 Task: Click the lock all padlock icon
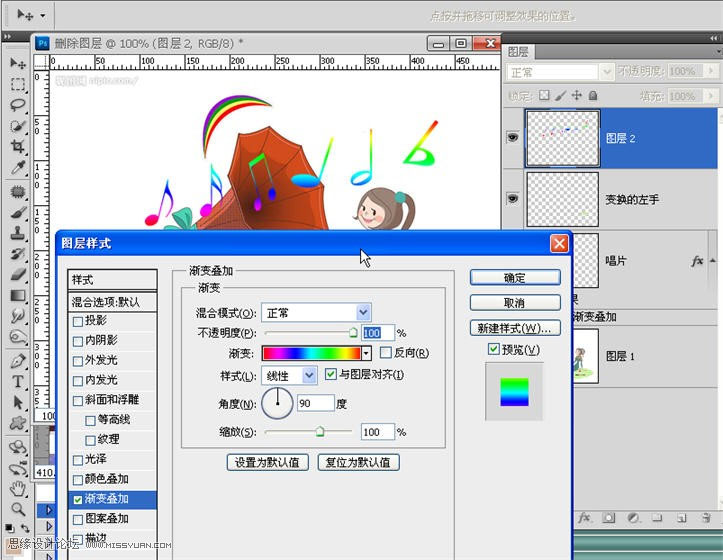(x=593, y=95)
